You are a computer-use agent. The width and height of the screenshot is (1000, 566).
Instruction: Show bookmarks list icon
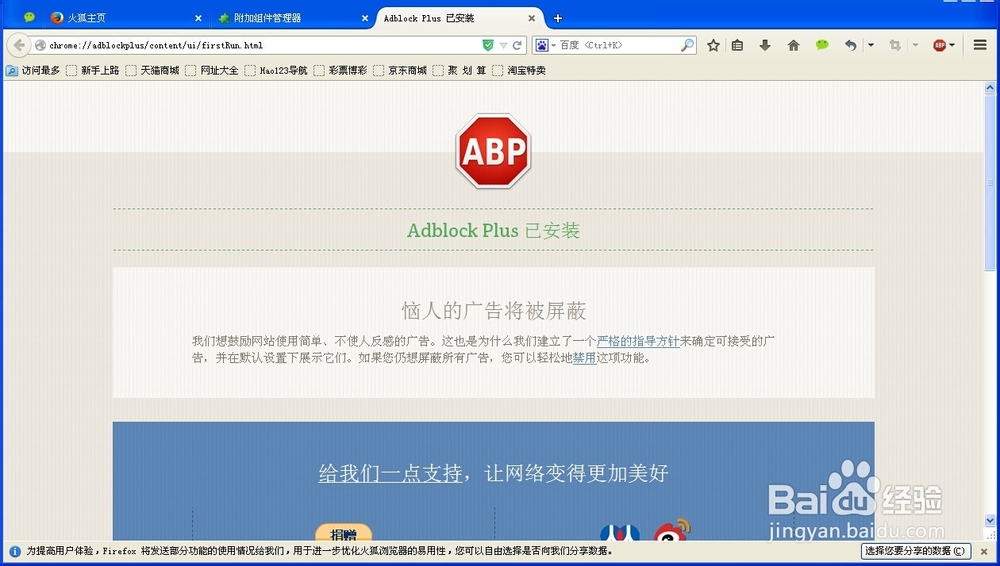[x=737, y=45]
